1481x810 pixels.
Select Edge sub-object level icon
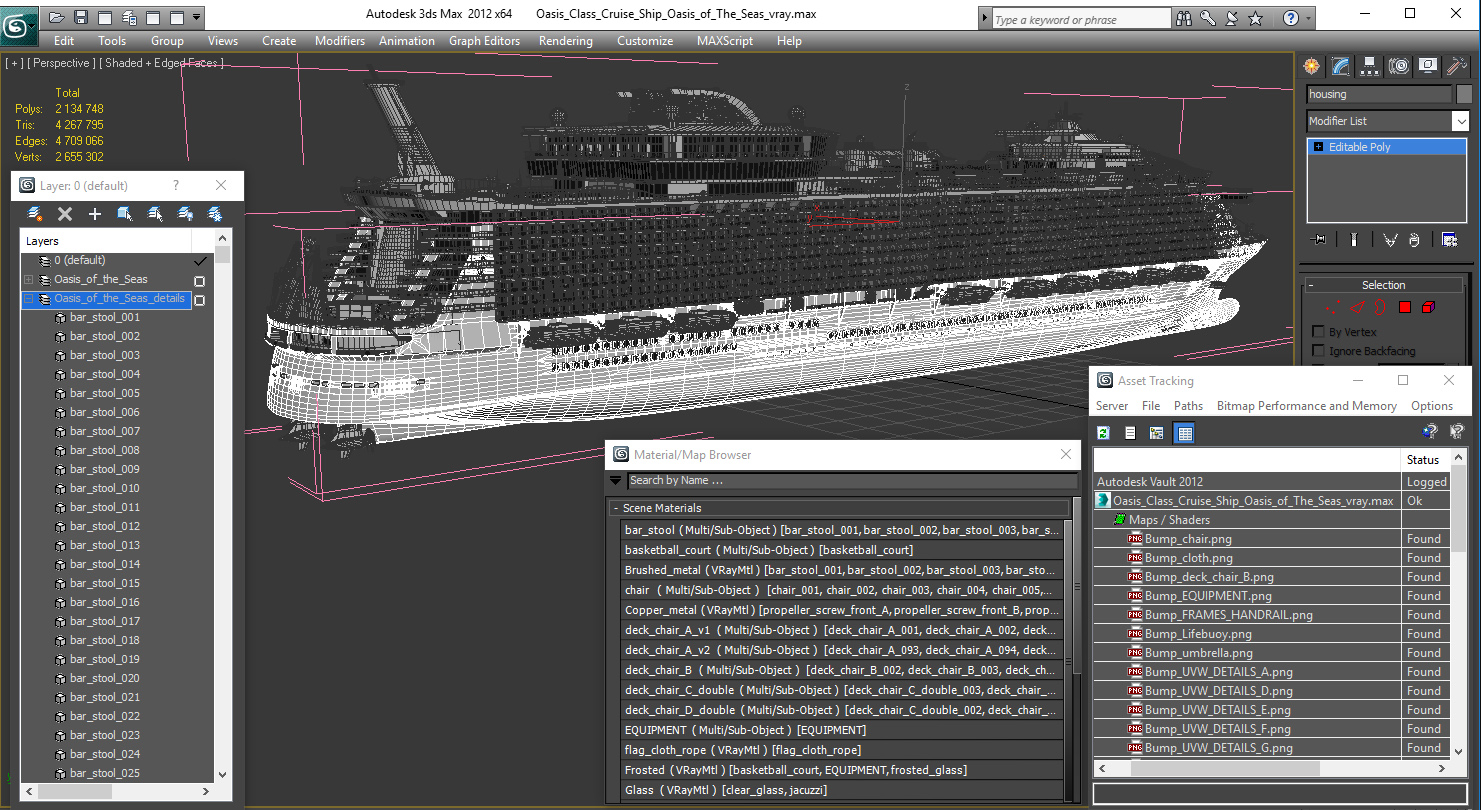tap(1356, 308)
